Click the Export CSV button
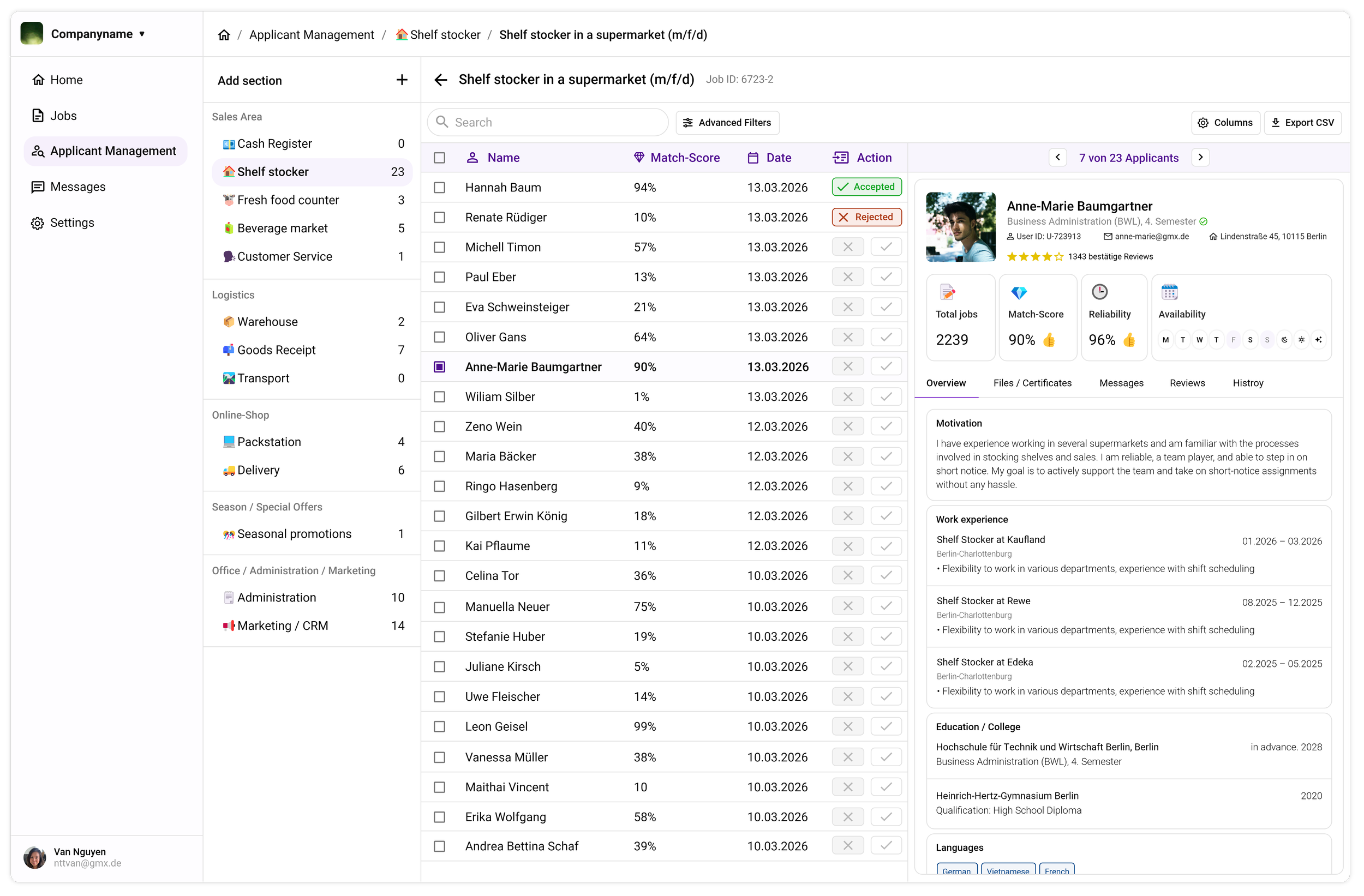 (x=1302, y=123)
